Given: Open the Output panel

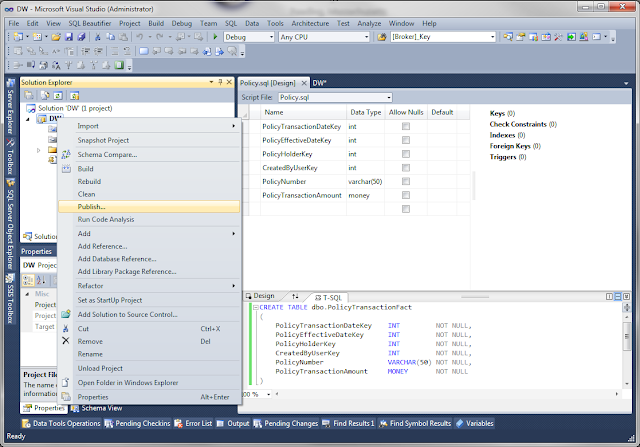Looking at the screenshot, I should (x=233, y=423).
